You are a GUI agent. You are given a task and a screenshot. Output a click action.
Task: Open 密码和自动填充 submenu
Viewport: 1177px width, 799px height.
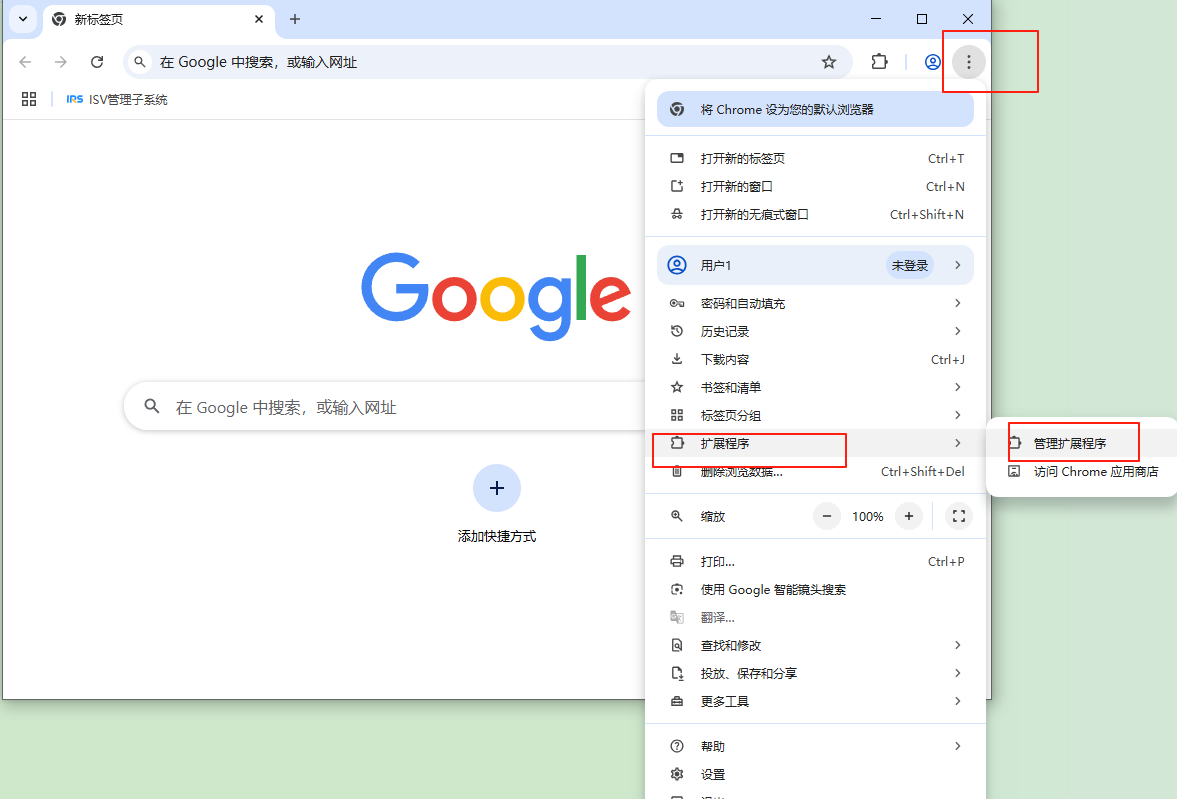(x=815, y=303)
